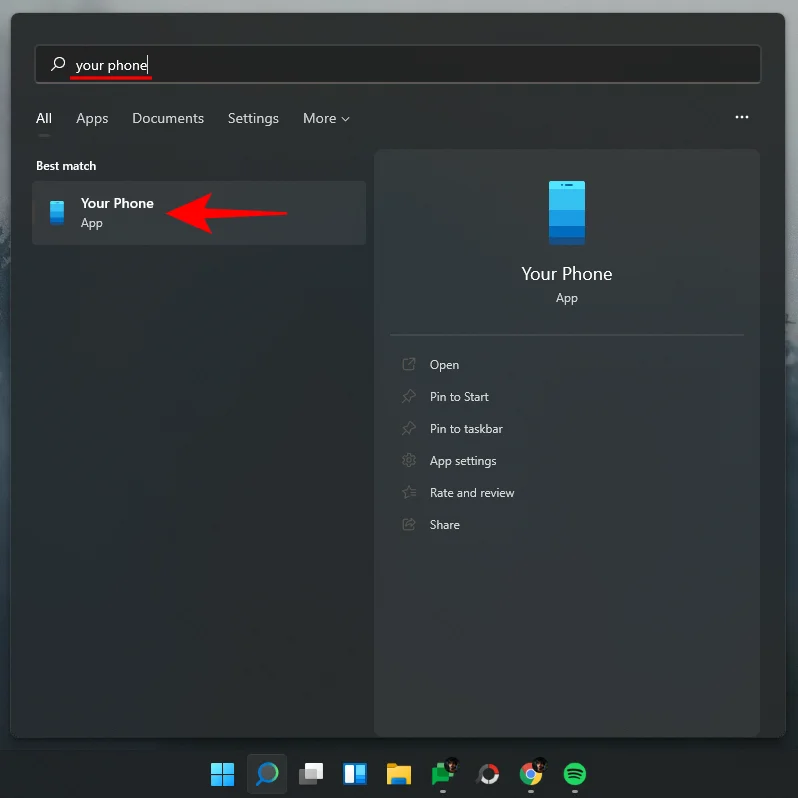This screenshot has width=798, height=798.
Task: Click the Best match heading
Action: pyautogui.click(x=66, y=166)
